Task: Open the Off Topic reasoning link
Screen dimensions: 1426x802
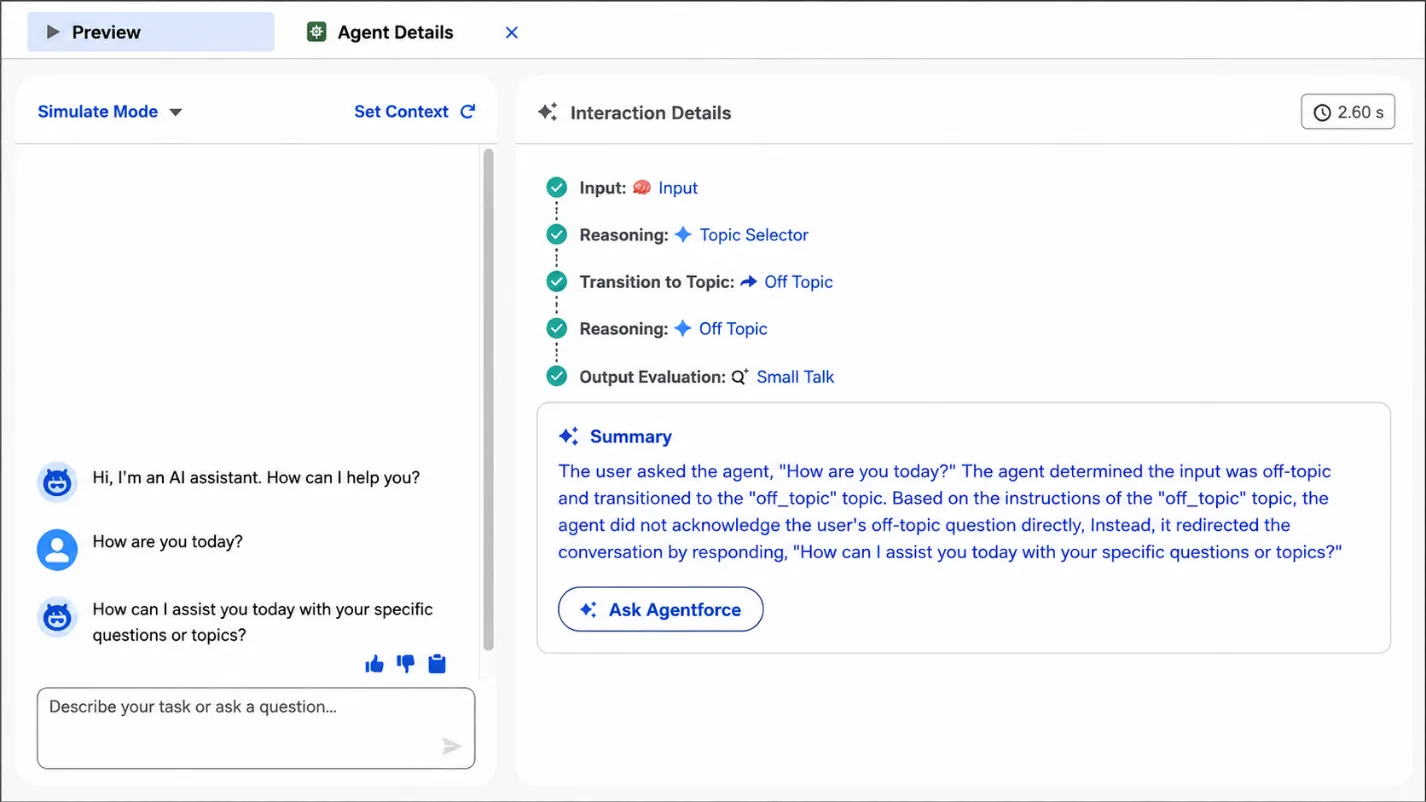Action: point(733,329)
